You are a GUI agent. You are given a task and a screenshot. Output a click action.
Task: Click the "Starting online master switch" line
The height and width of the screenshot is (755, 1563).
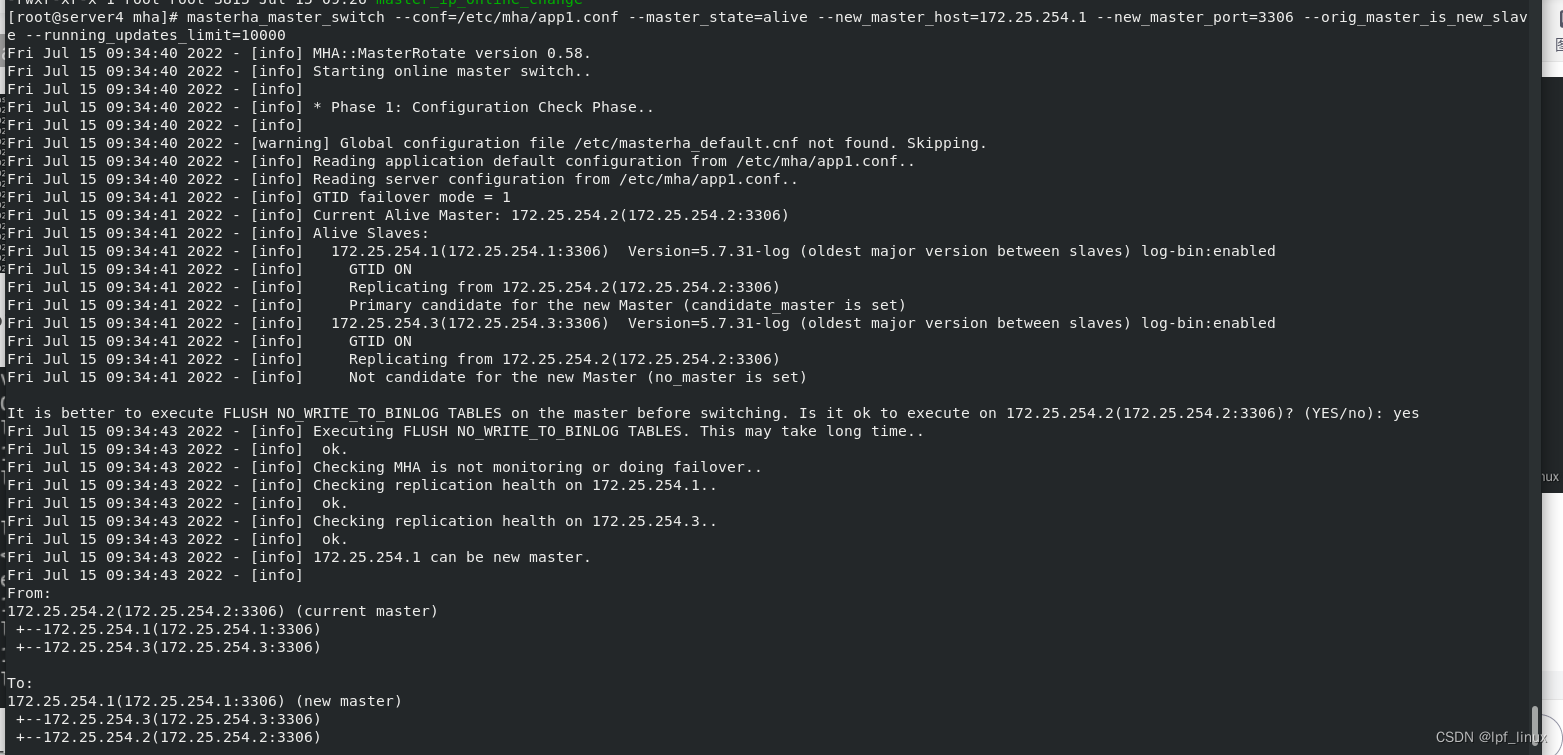pyautogui.click(x=452, y=71)
